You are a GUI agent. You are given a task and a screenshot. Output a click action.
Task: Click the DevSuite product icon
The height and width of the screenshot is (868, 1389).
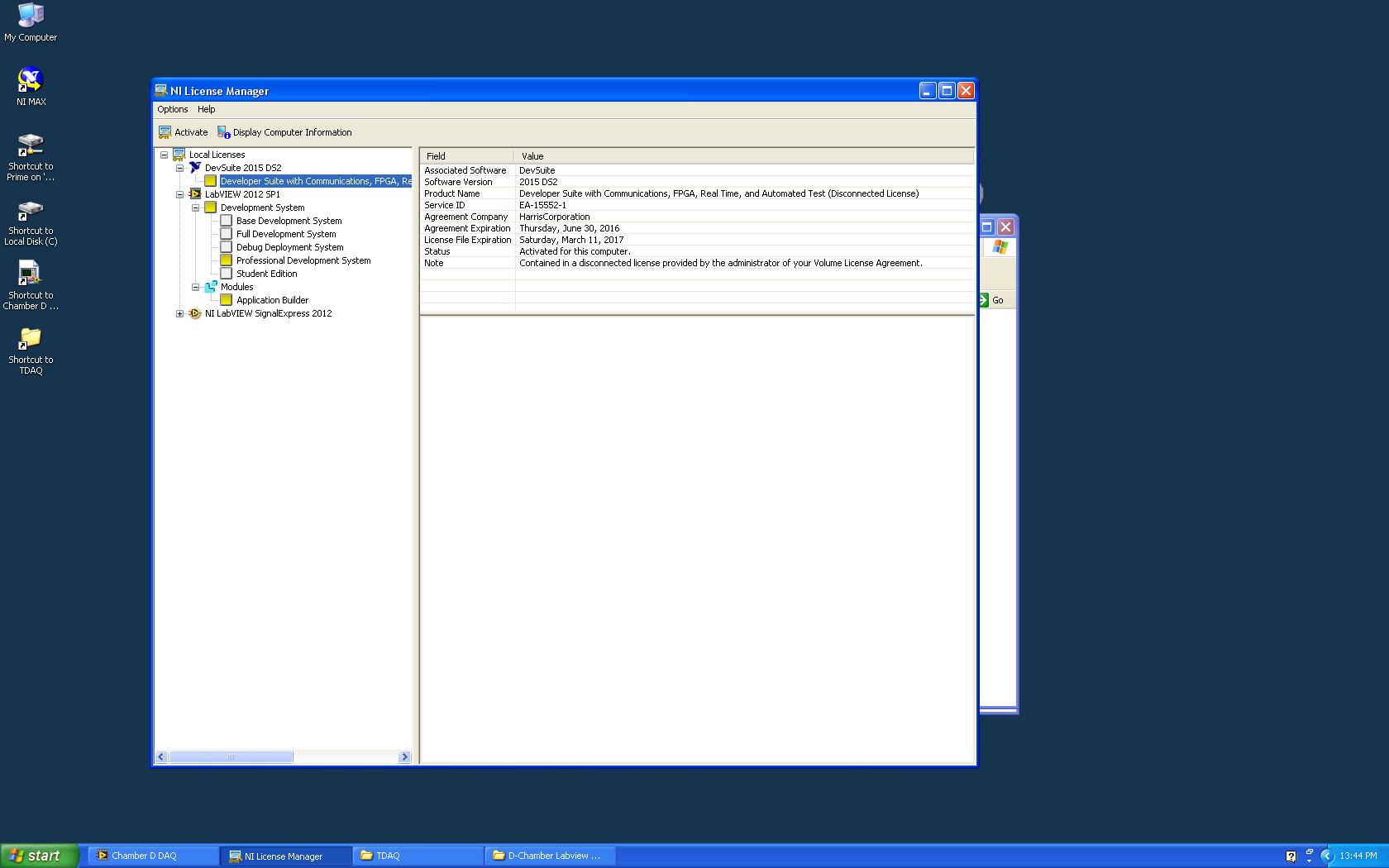[195, 168]
